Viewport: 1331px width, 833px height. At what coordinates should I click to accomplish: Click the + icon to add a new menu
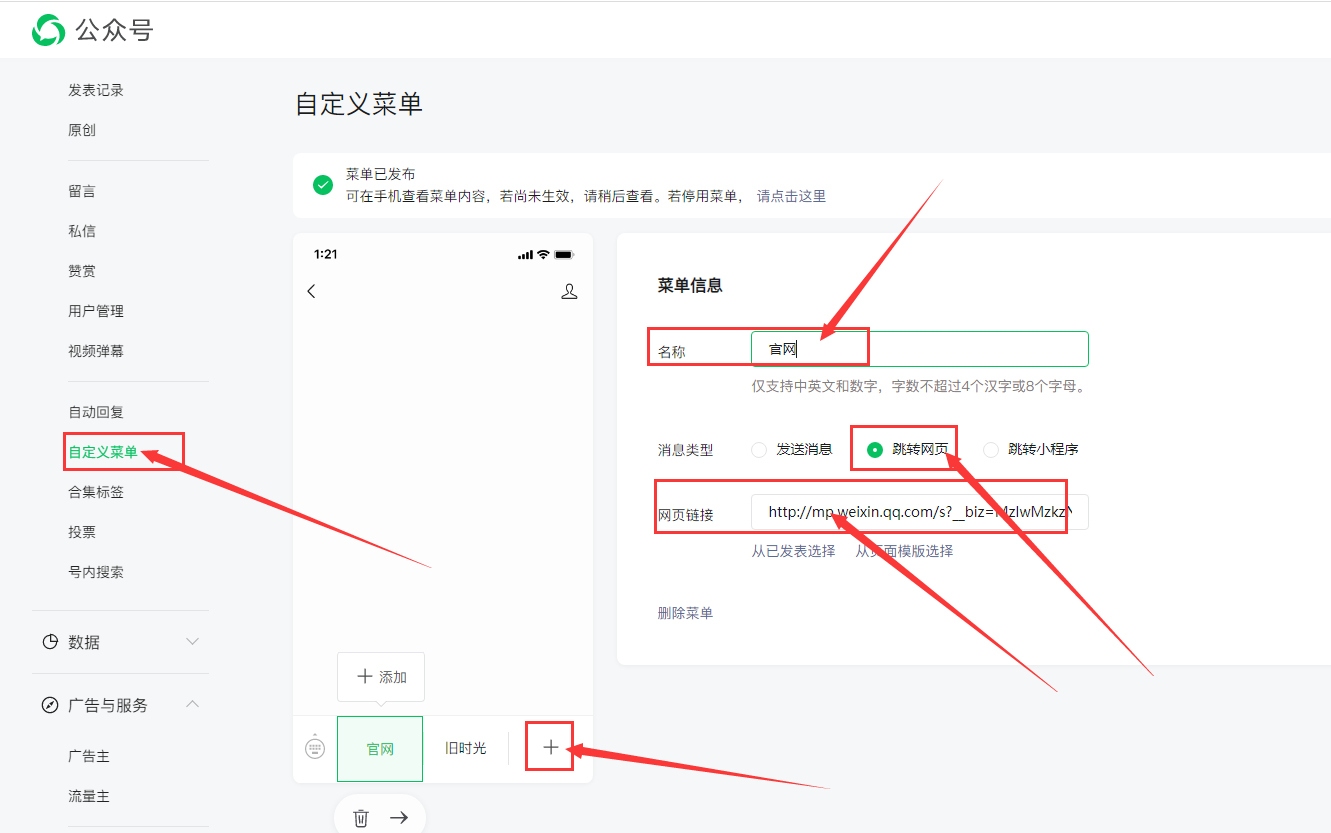pos(549,747)
